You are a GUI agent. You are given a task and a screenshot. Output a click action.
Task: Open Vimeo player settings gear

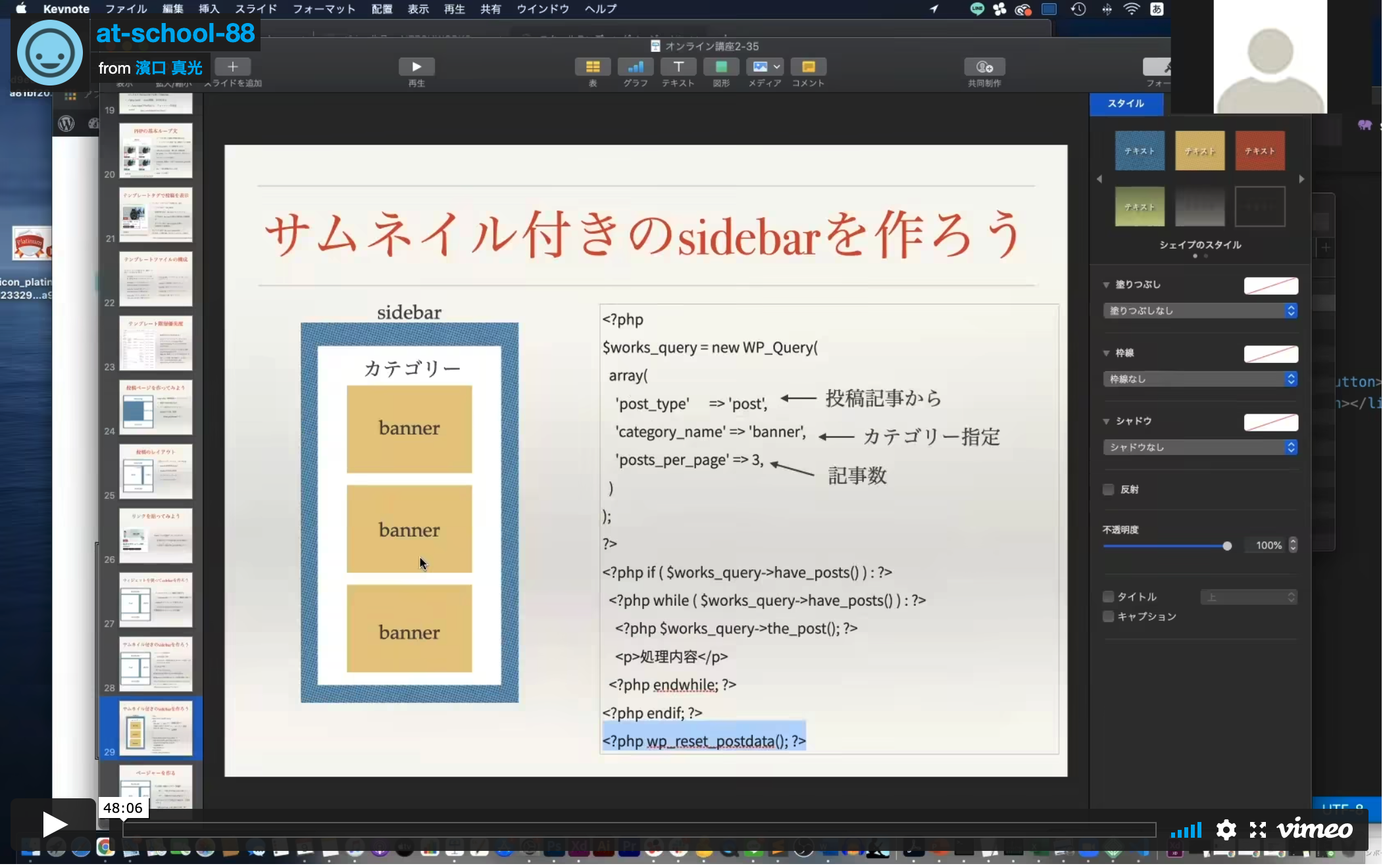pos(1226,830)
